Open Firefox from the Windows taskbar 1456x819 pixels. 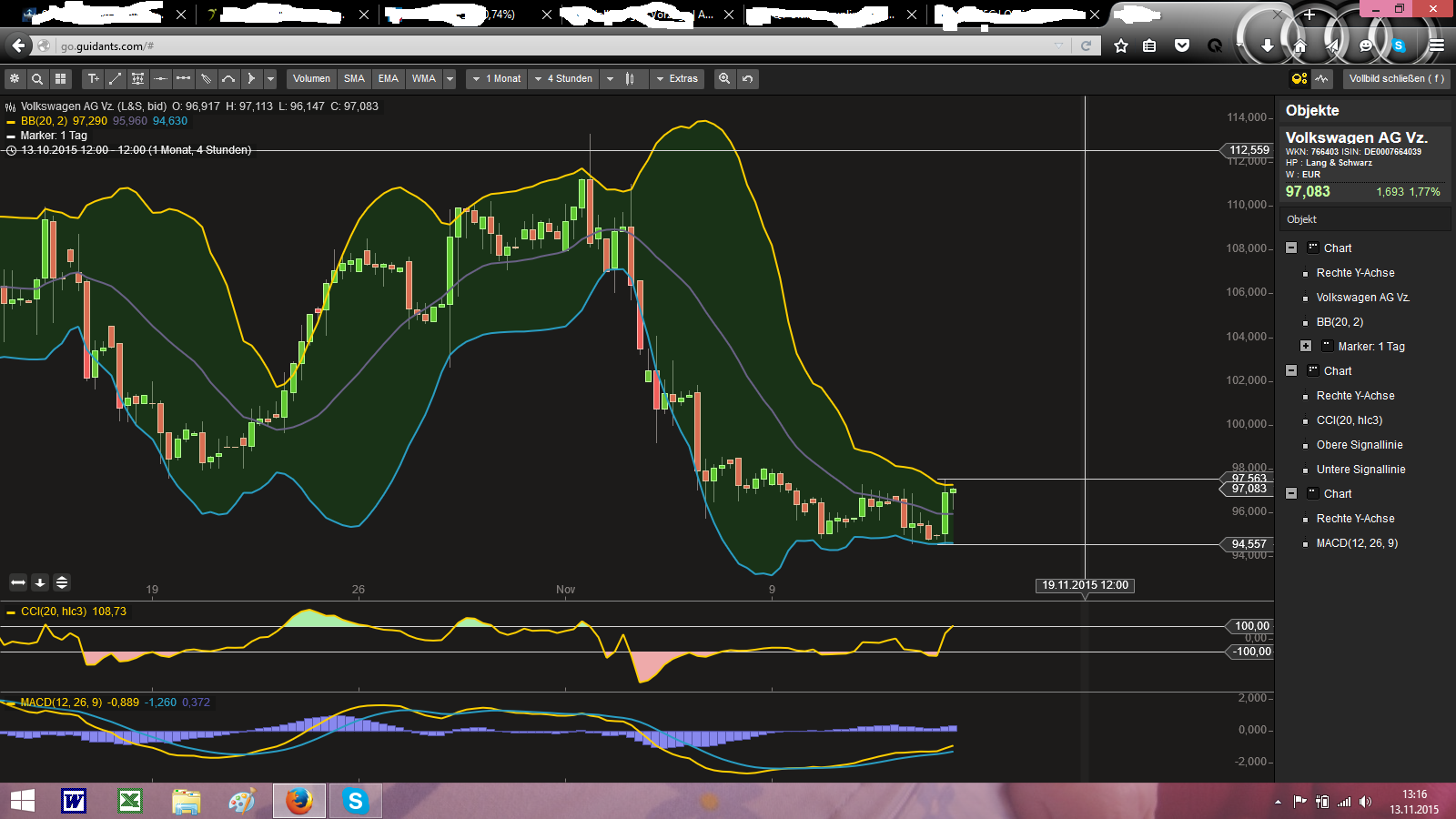[x=298, y=801]
